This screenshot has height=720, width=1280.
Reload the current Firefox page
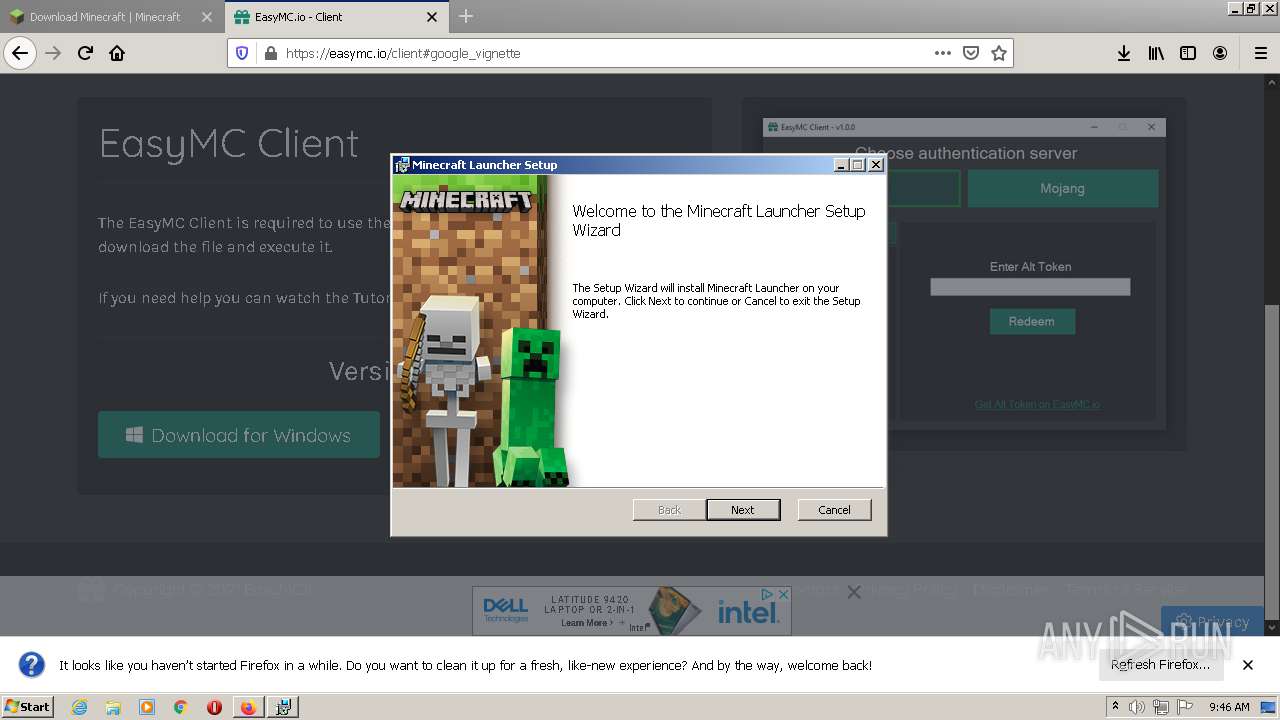pos(85,53)
